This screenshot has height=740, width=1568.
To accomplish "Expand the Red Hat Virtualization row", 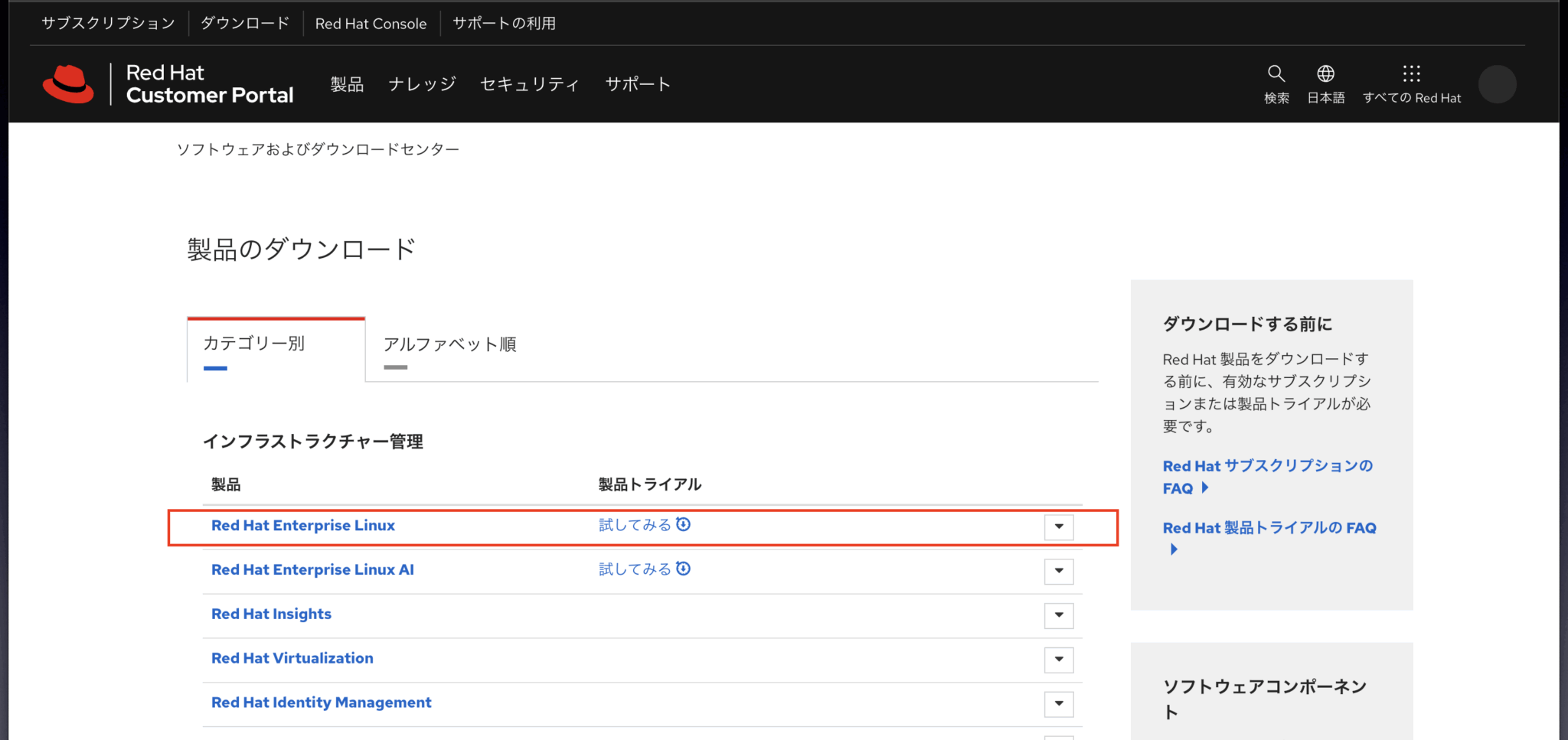I will pos(1059,660).
